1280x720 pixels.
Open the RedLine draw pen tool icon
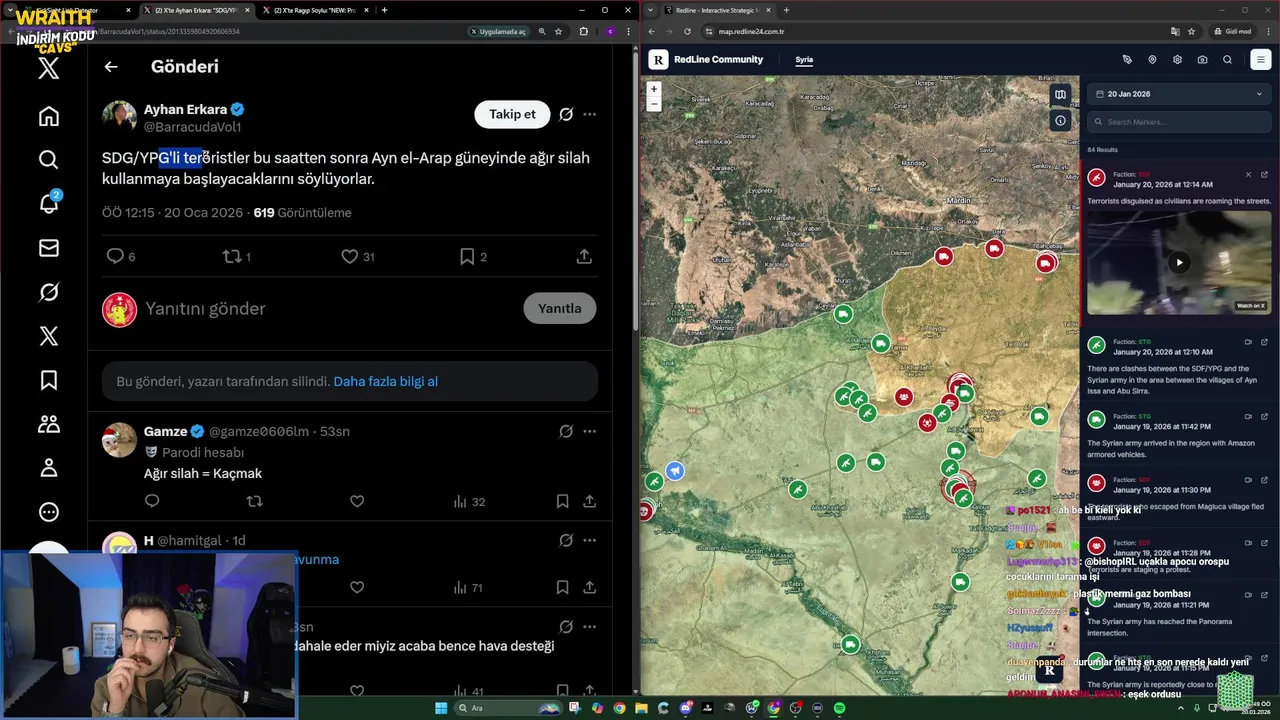pyautogui.click(x=1127, y=60)
